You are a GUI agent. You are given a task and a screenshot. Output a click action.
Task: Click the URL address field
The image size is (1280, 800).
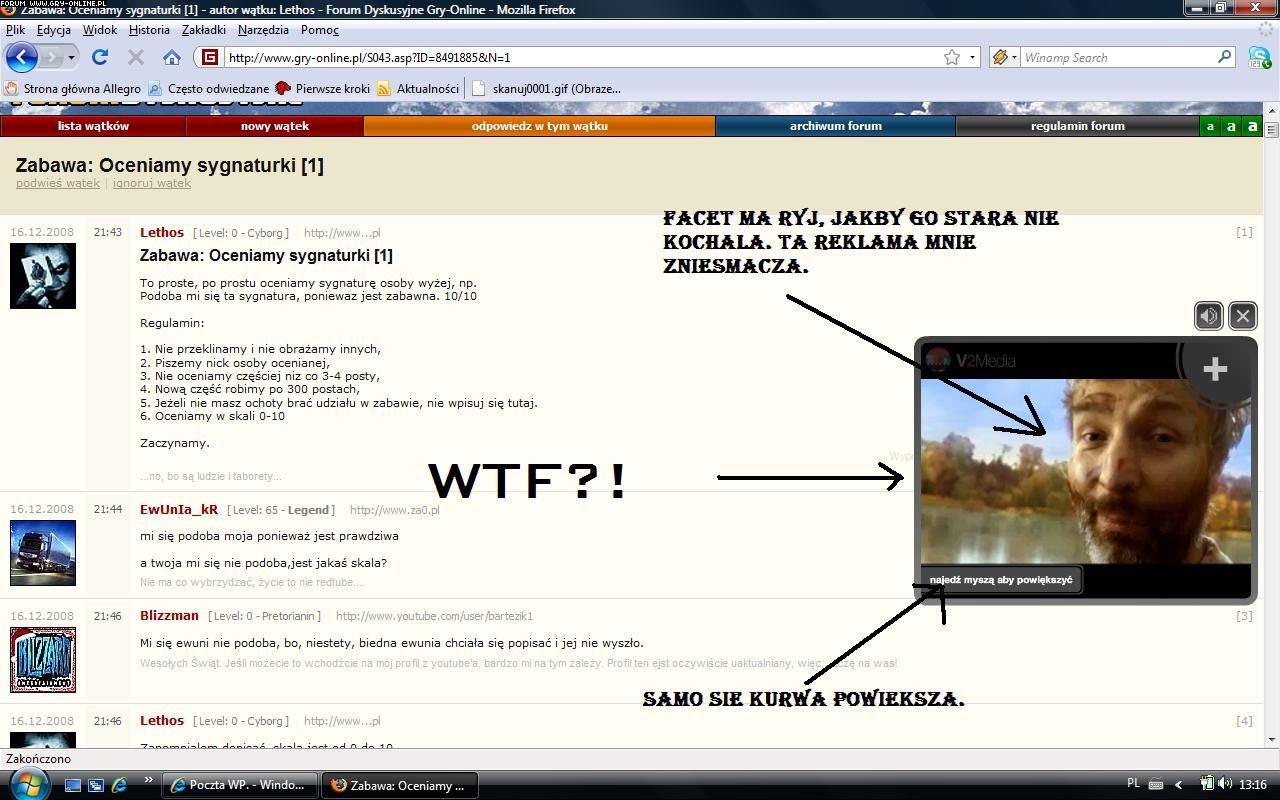pyautogui.click(x=583, y=57)
